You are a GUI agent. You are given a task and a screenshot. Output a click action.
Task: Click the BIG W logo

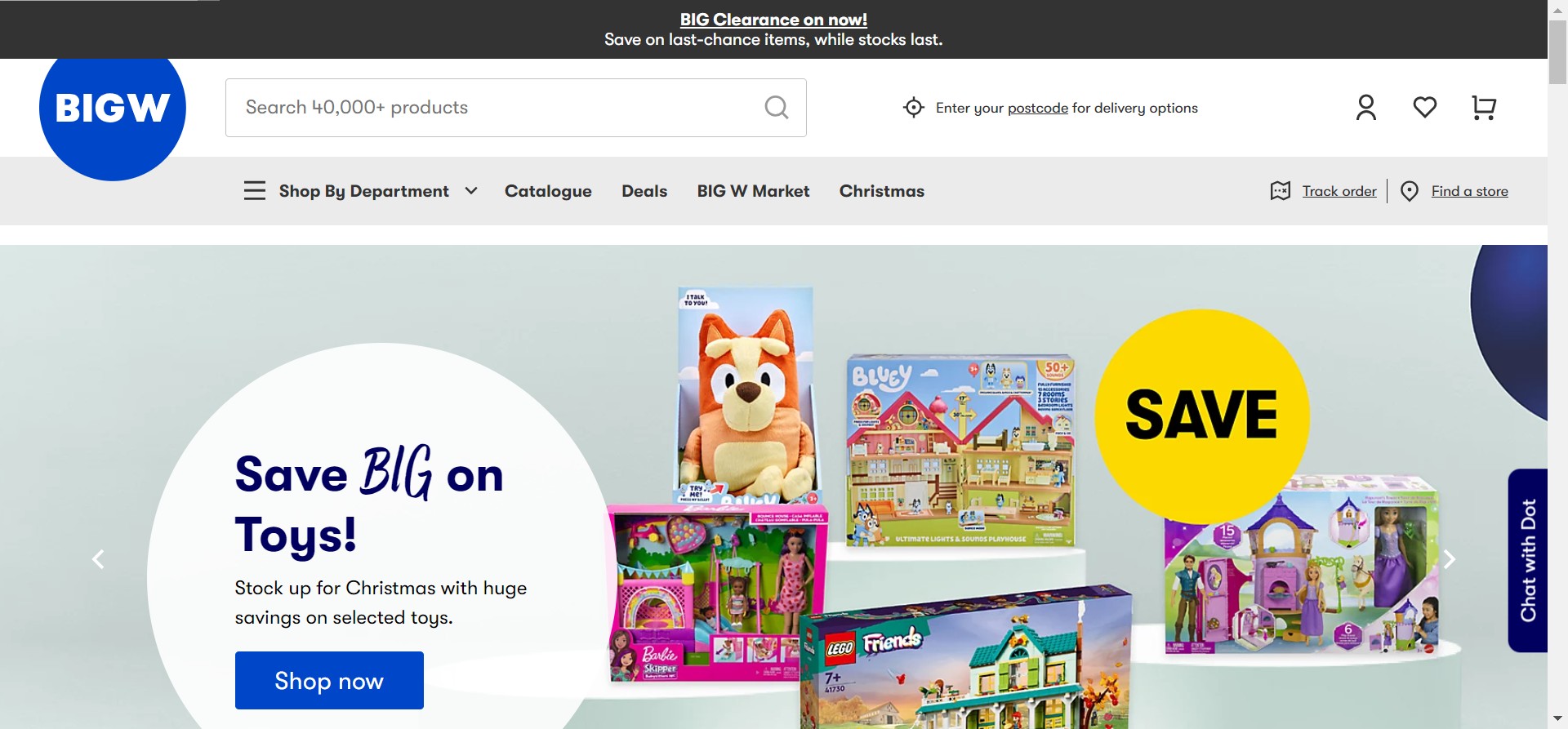[113, 108]
